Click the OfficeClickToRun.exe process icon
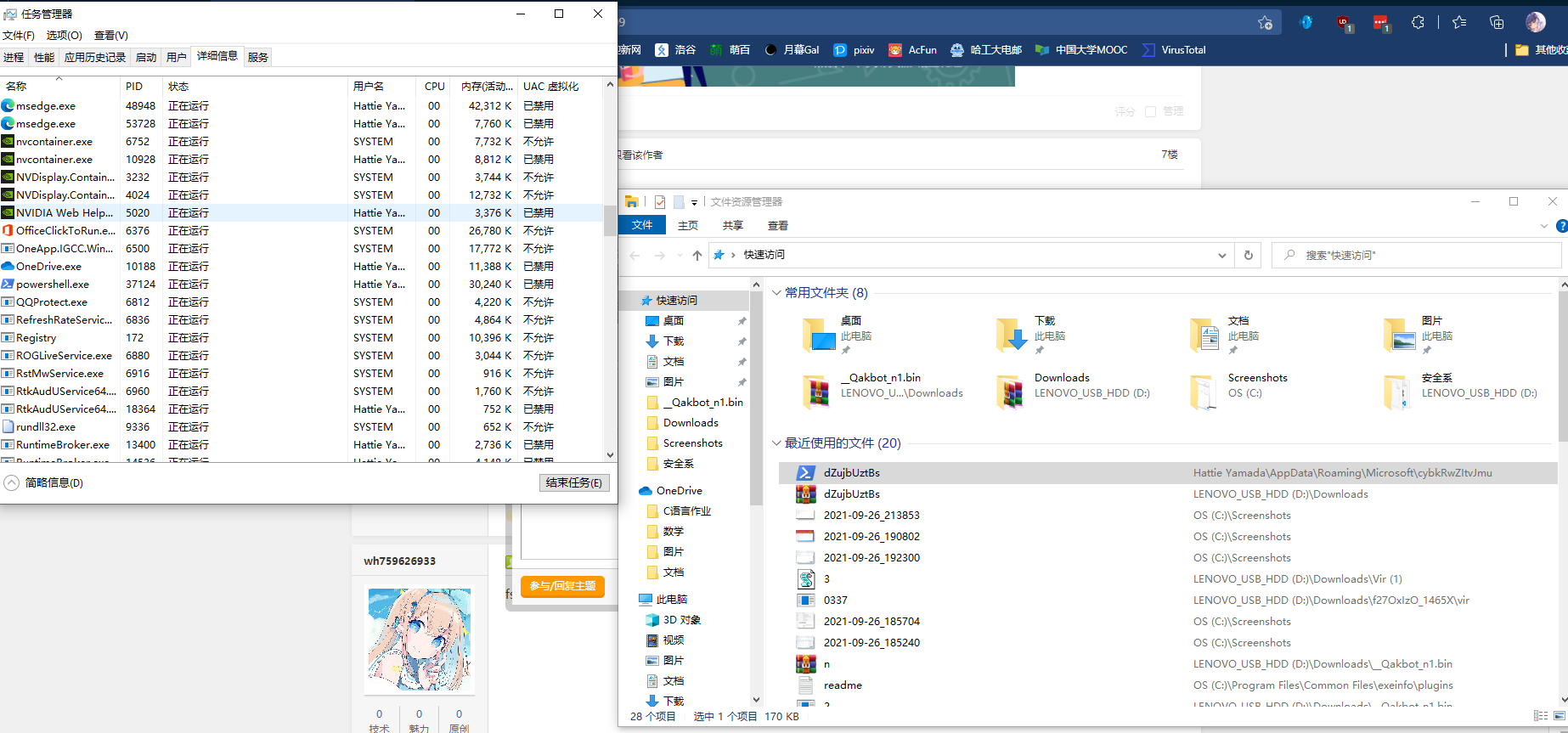1568x733 pixels. tap(8, 231)
